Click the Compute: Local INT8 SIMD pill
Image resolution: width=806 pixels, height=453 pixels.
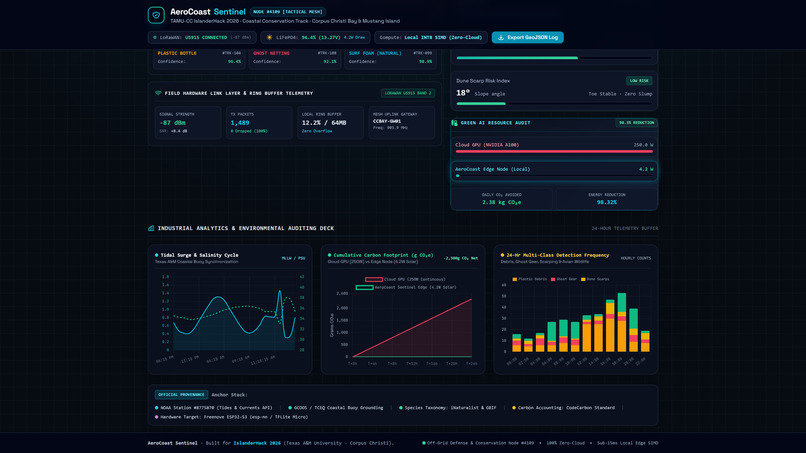pos(431,38)
